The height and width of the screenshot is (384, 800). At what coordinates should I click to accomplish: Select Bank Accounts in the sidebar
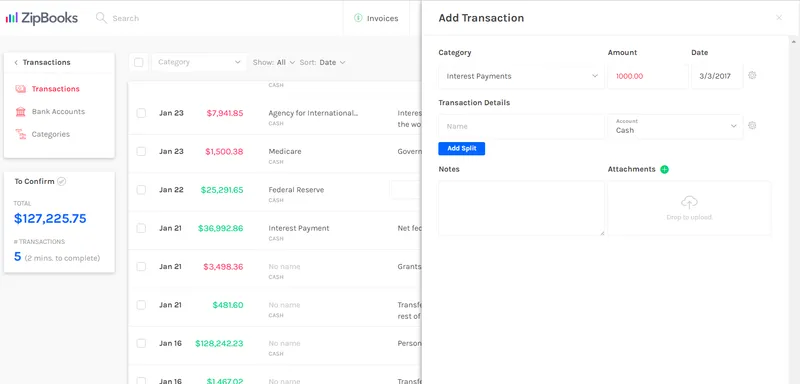click(58, 112)
